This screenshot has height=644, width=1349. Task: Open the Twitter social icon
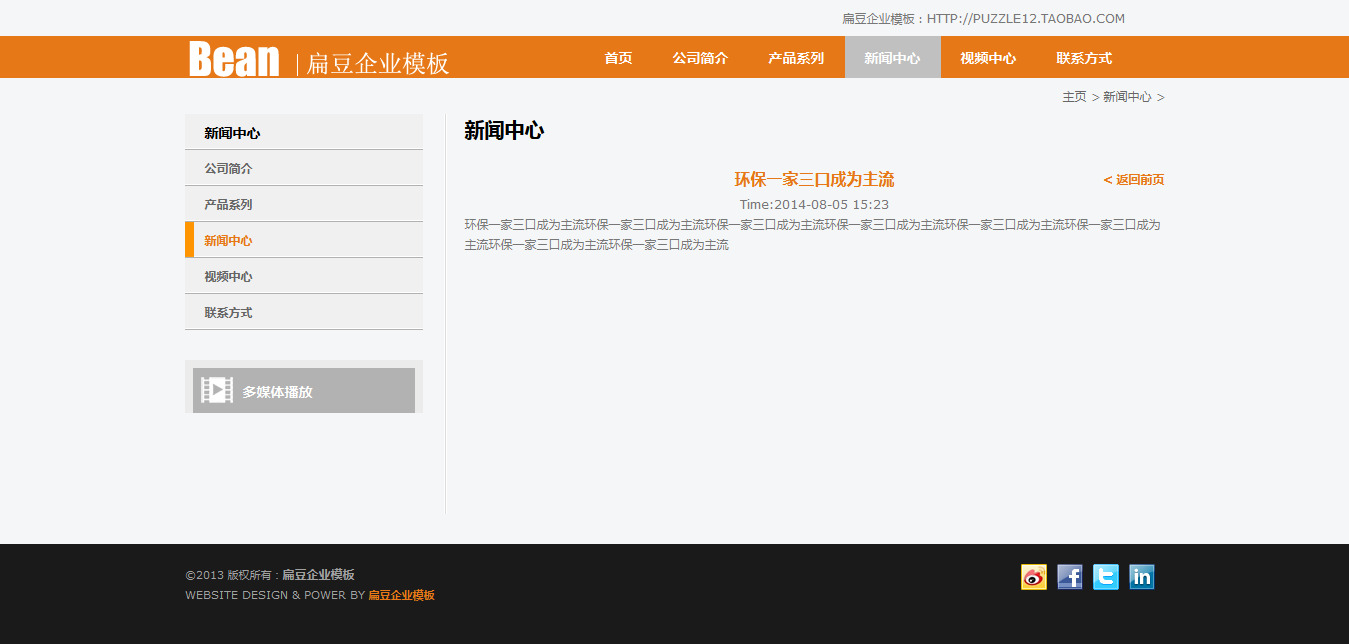tap(1105, 577)
